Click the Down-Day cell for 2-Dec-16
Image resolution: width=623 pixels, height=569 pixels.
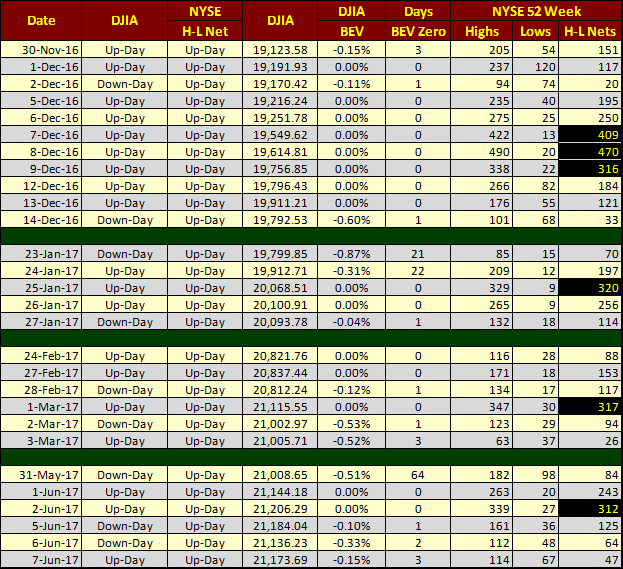(125, 84)
